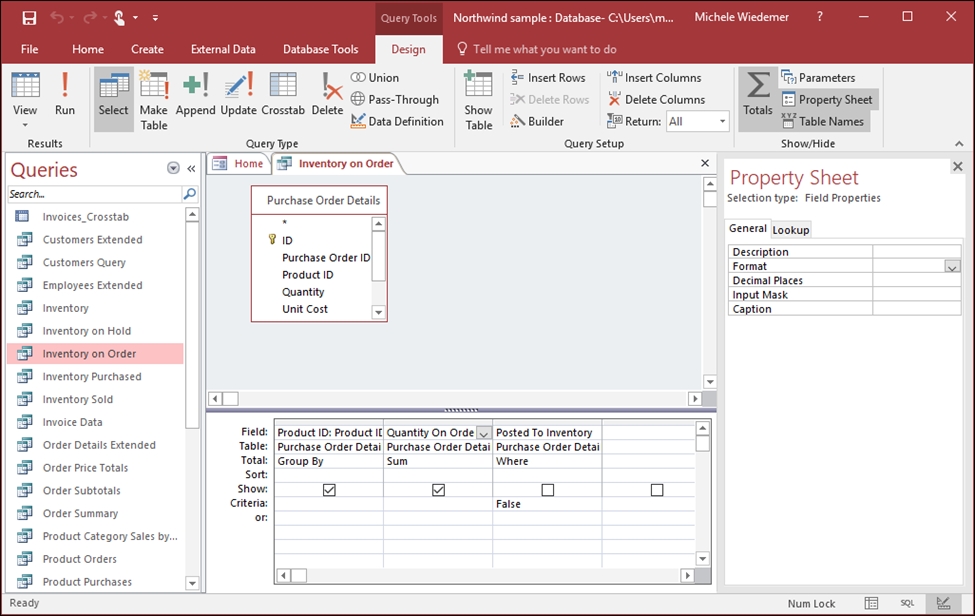Click the Run query icon
975x616 pixels.
tap(65, 94)
